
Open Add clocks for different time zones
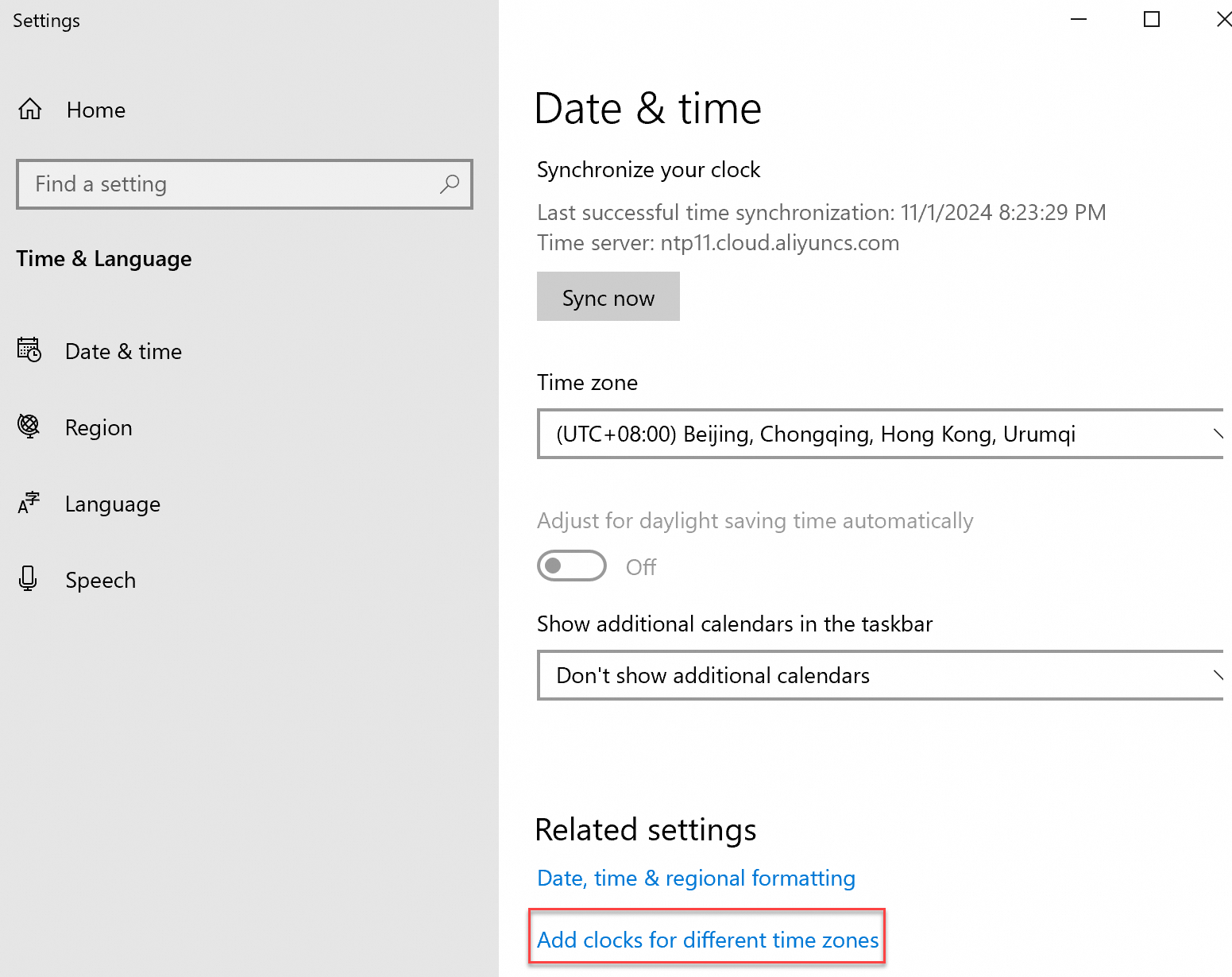[x=708, y=940]
